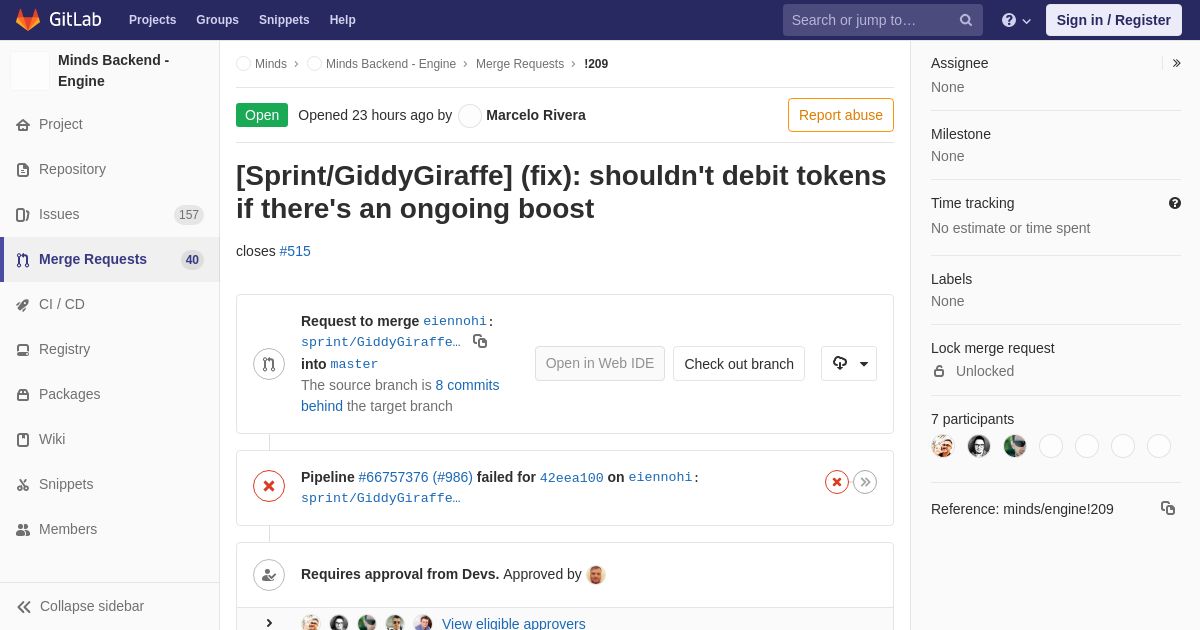Open the download dropdown
This screenshot has height=630, width=1200.
click(x=849, y=364)
